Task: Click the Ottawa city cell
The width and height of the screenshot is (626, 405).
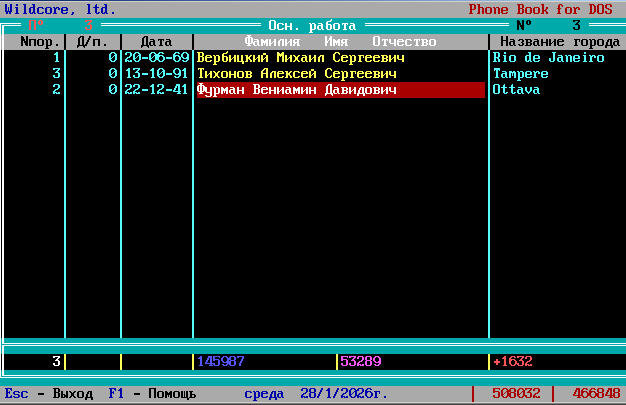Action: 516,90
